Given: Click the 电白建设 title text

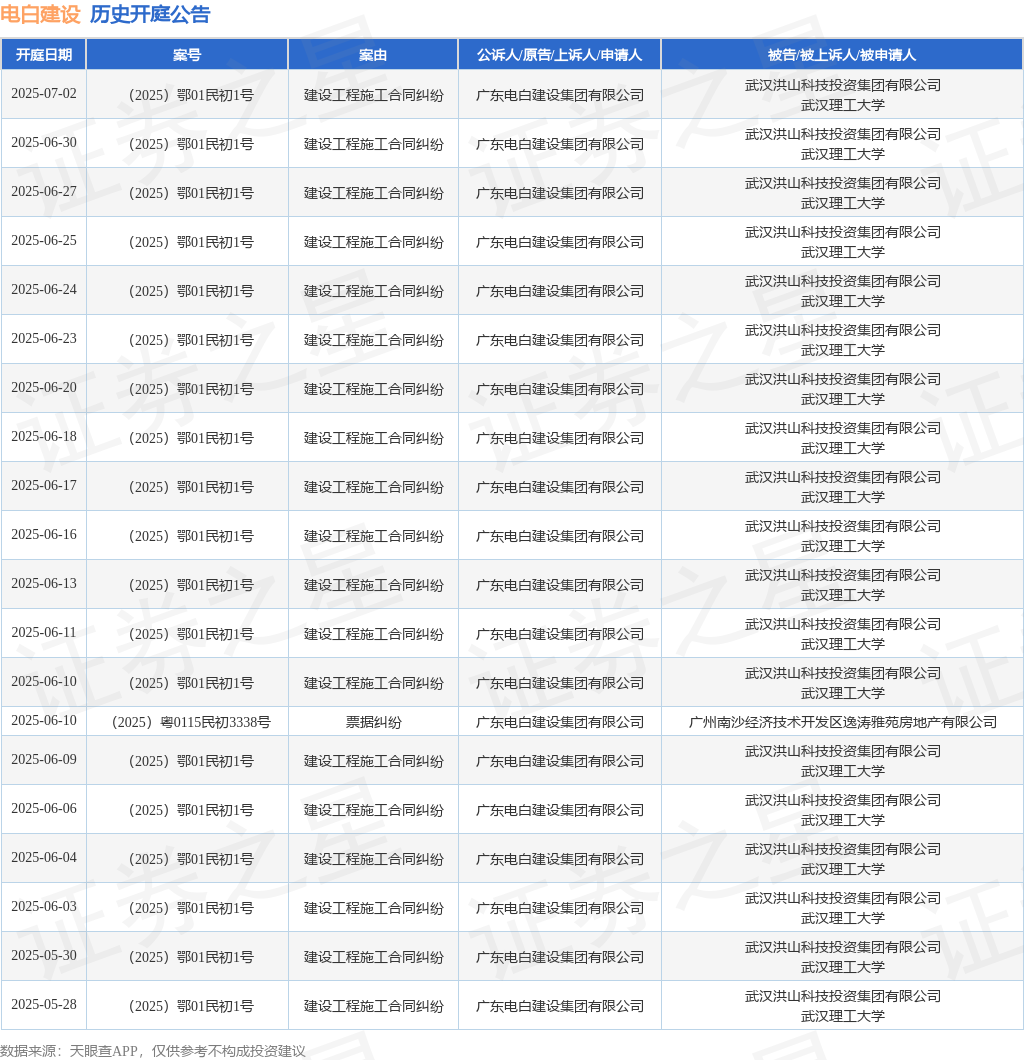Looking at the screenshot, I should click(41, 14).
